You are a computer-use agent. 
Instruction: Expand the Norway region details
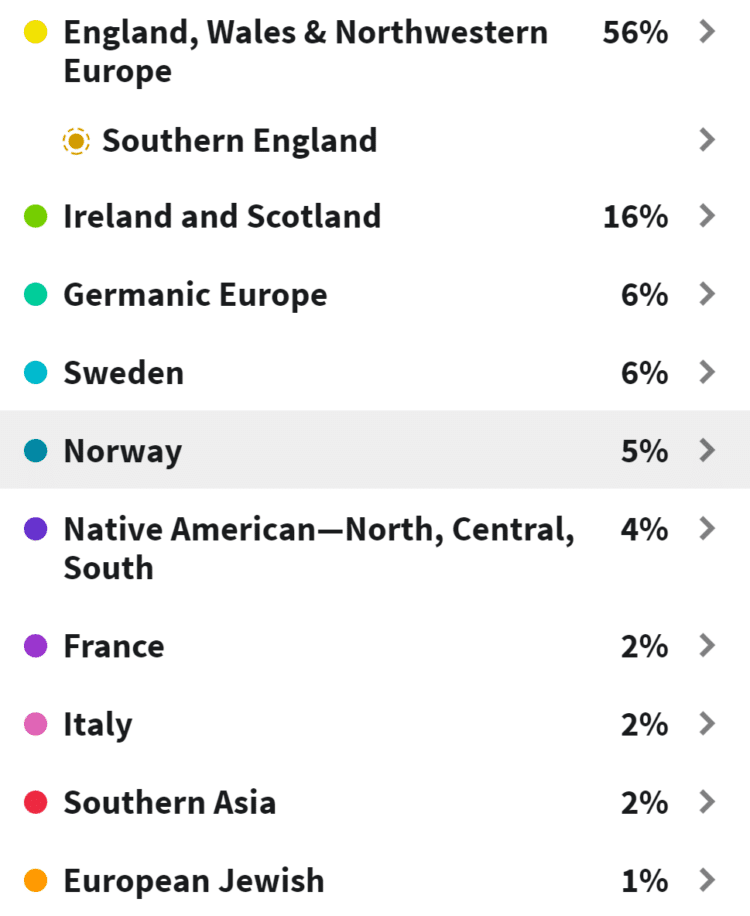point(708,450)
